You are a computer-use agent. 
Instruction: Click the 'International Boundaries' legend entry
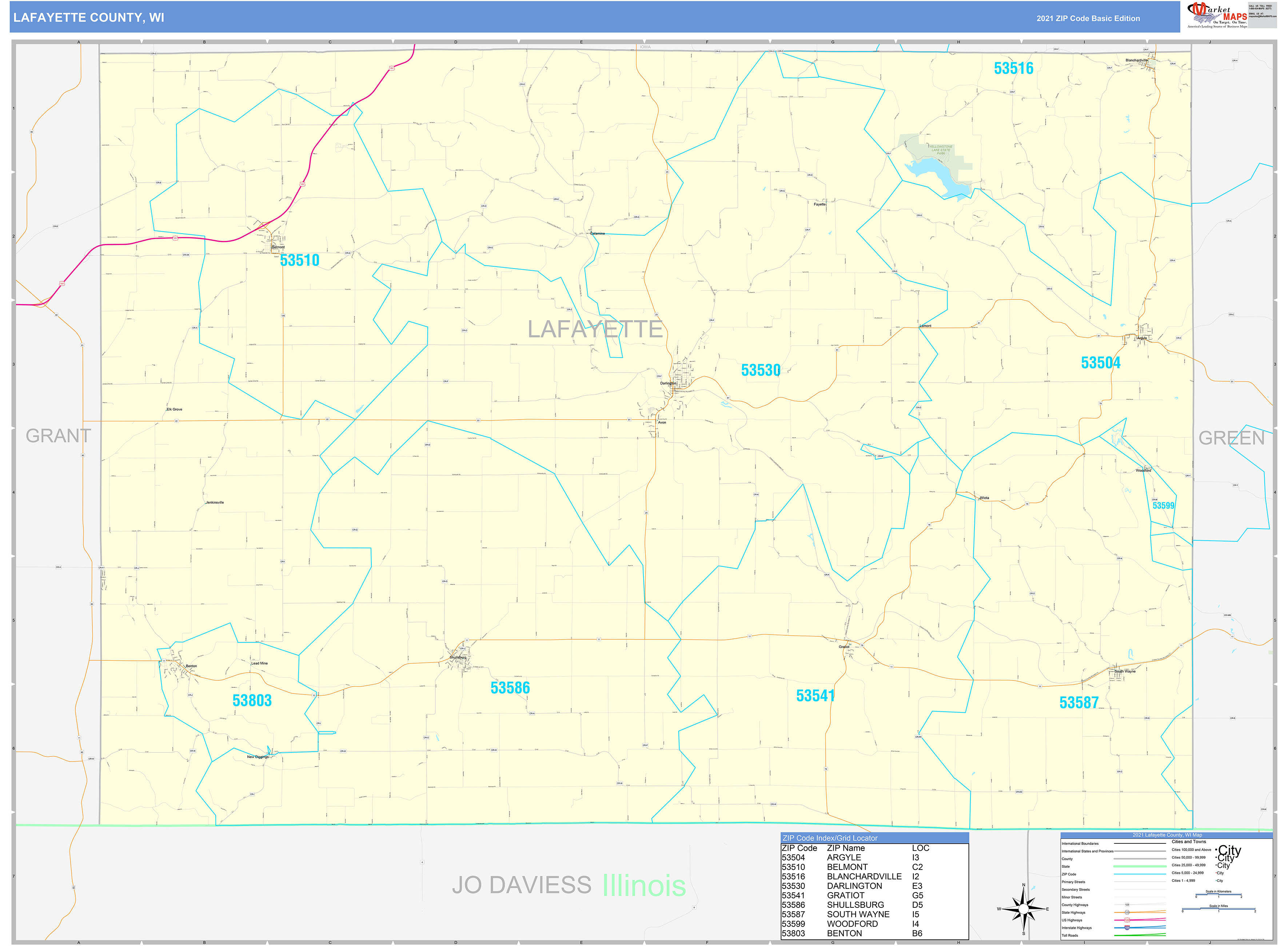click(1080, 843)
